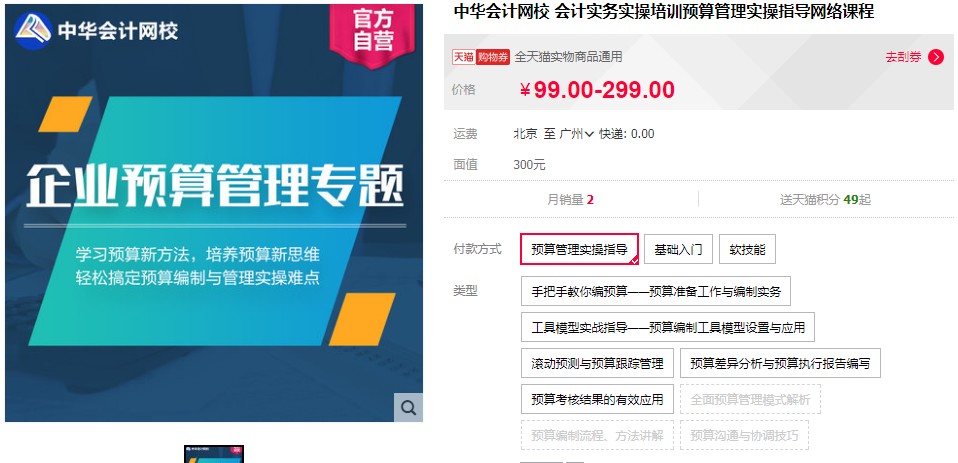Click the 官方自营 ribbon badge
The width and height of the screenshot is (958, 463).
pyautogui.click(x=373, y=32)
